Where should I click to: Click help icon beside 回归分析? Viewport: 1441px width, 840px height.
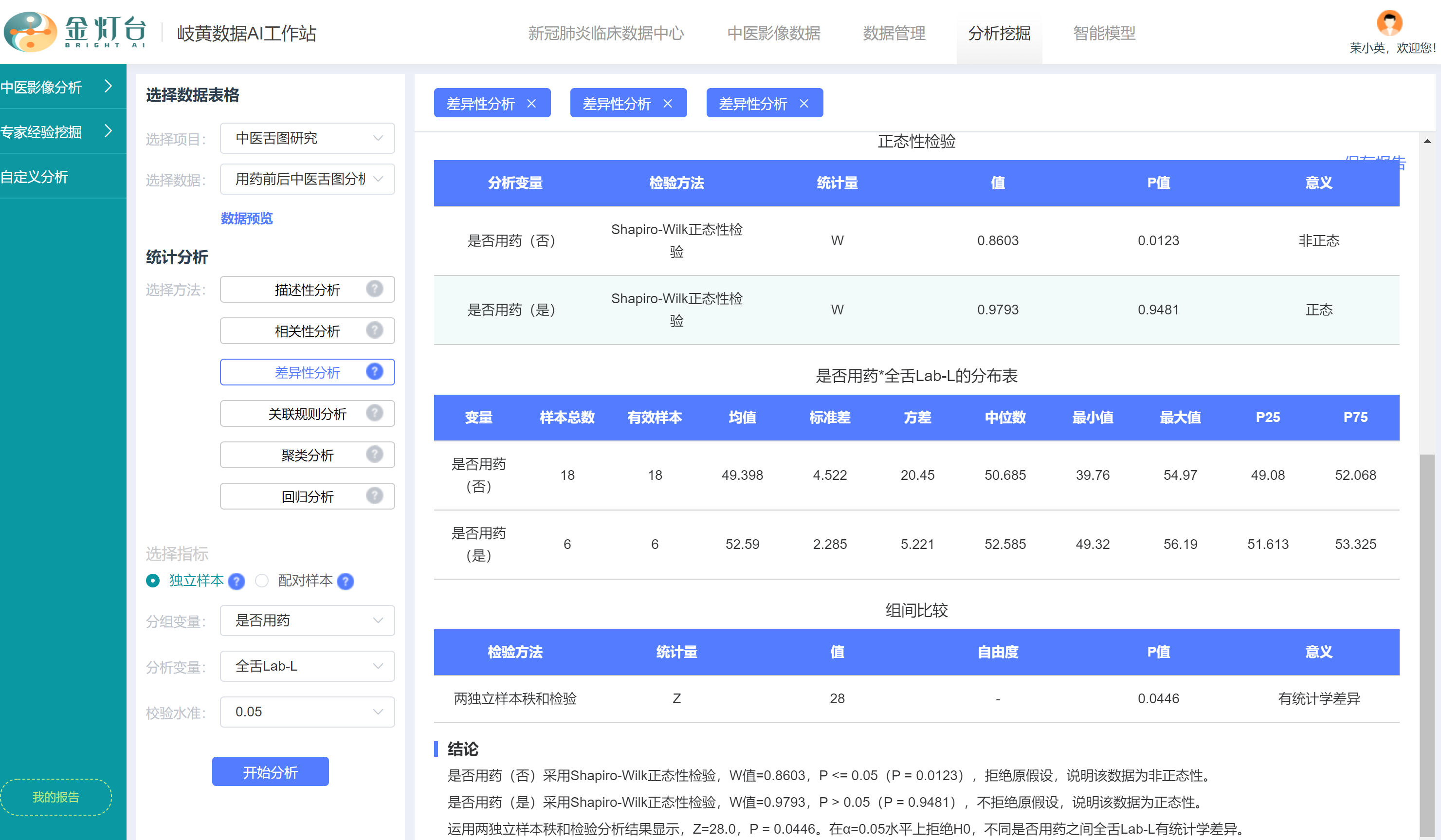[x=375, y=496]
